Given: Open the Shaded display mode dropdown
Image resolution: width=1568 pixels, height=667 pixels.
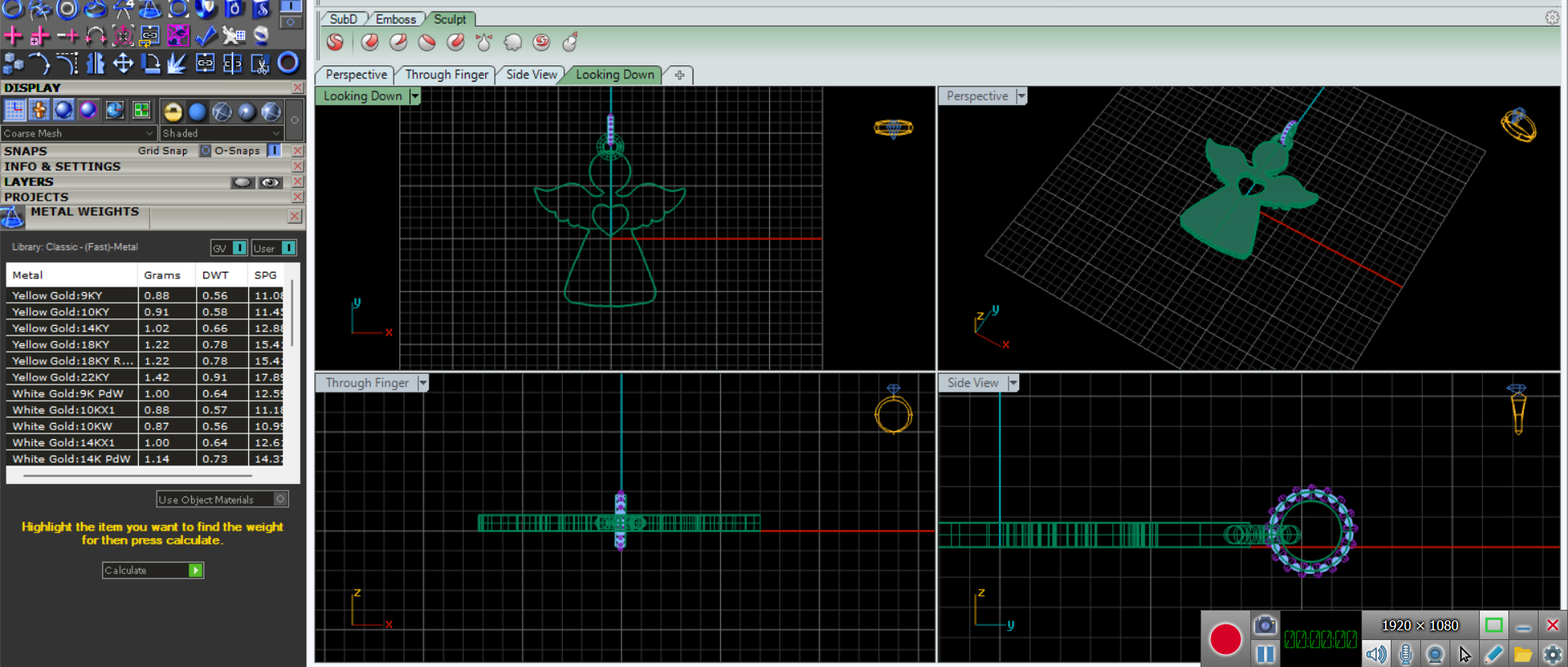Looking at the screenshot, I should click(x=220, y=133).
